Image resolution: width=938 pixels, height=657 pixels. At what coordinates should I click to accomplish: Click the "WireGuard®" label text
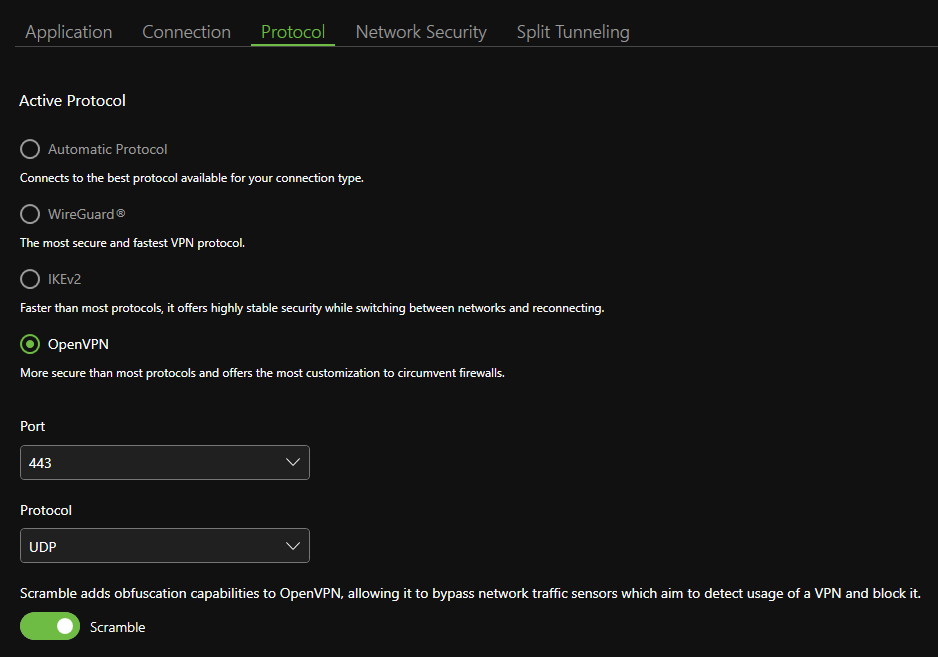pyautogui.click(x=87, y=214)
